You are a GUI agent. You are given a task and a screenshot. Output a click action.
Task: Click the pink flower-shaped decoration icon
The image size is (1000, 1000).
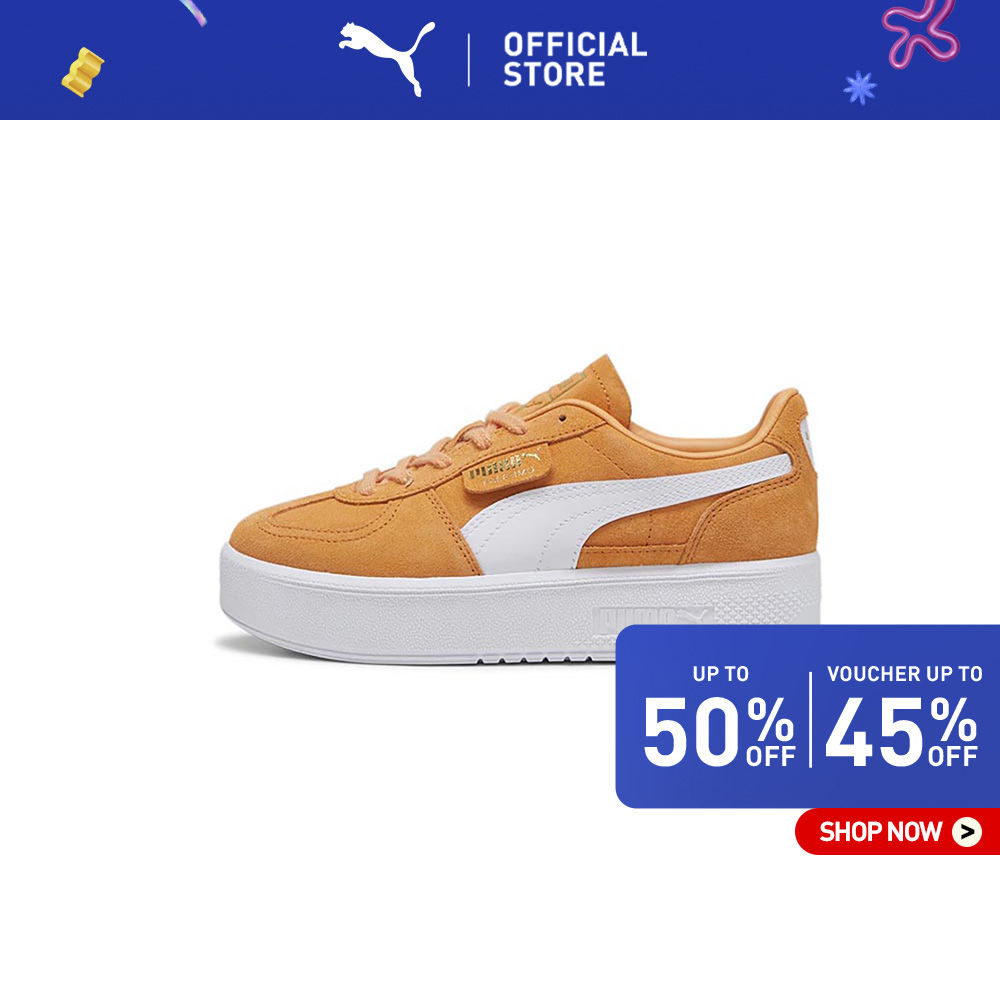click(x=920, y=32)
